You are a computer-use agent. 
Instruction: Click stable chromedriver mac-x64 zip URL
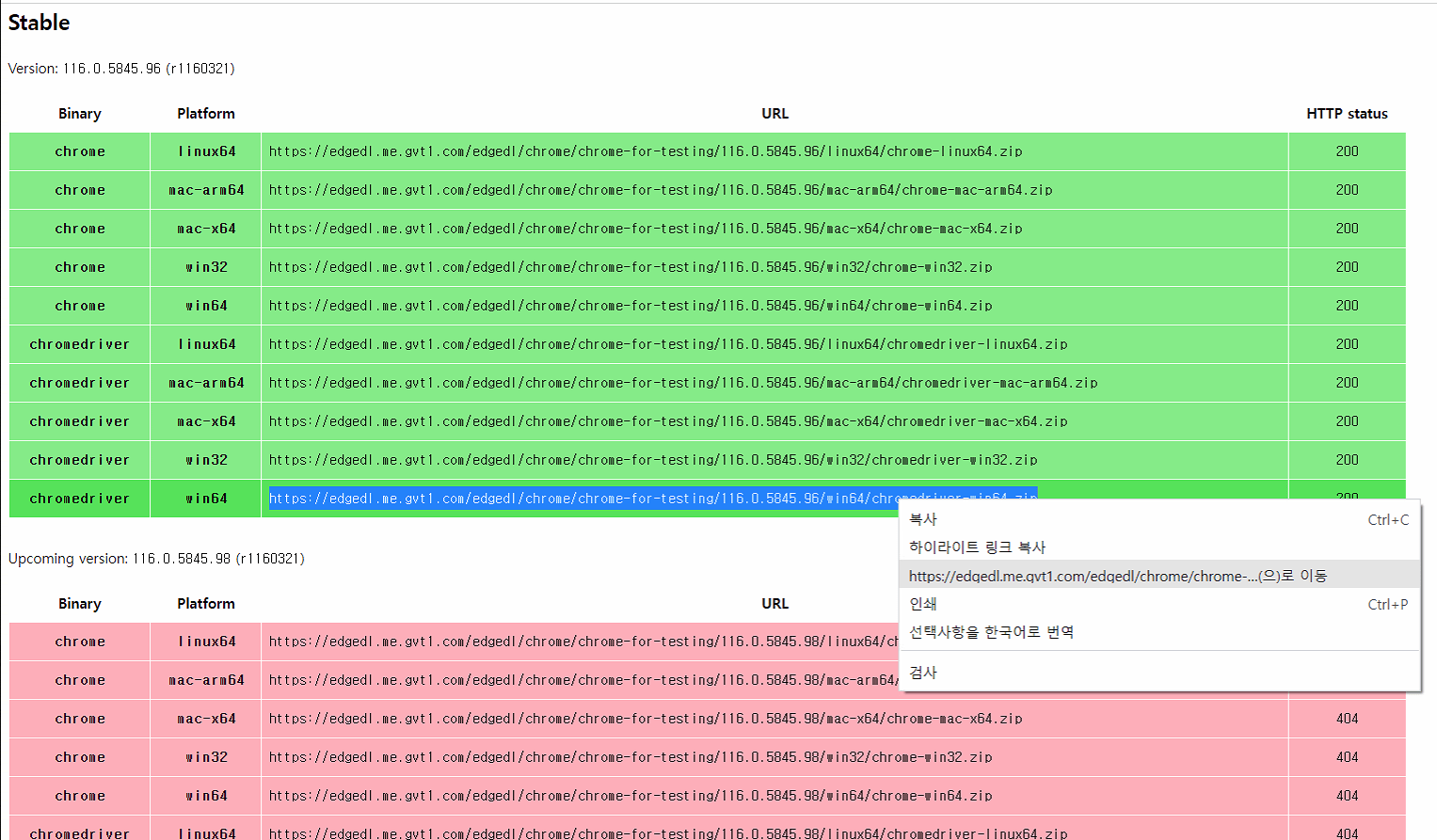click(667, 421)
